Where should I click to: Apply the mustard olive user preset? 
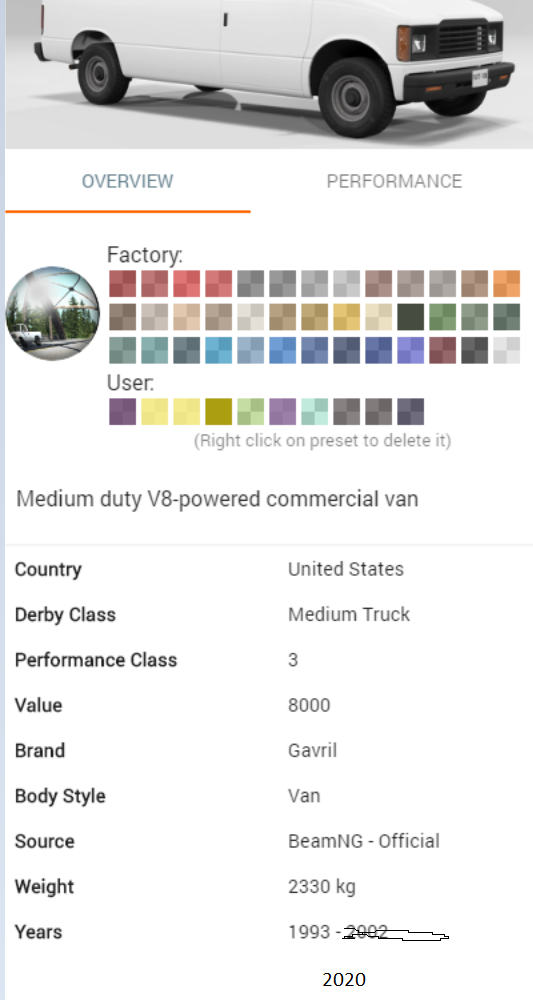click(x=219, y=411)
